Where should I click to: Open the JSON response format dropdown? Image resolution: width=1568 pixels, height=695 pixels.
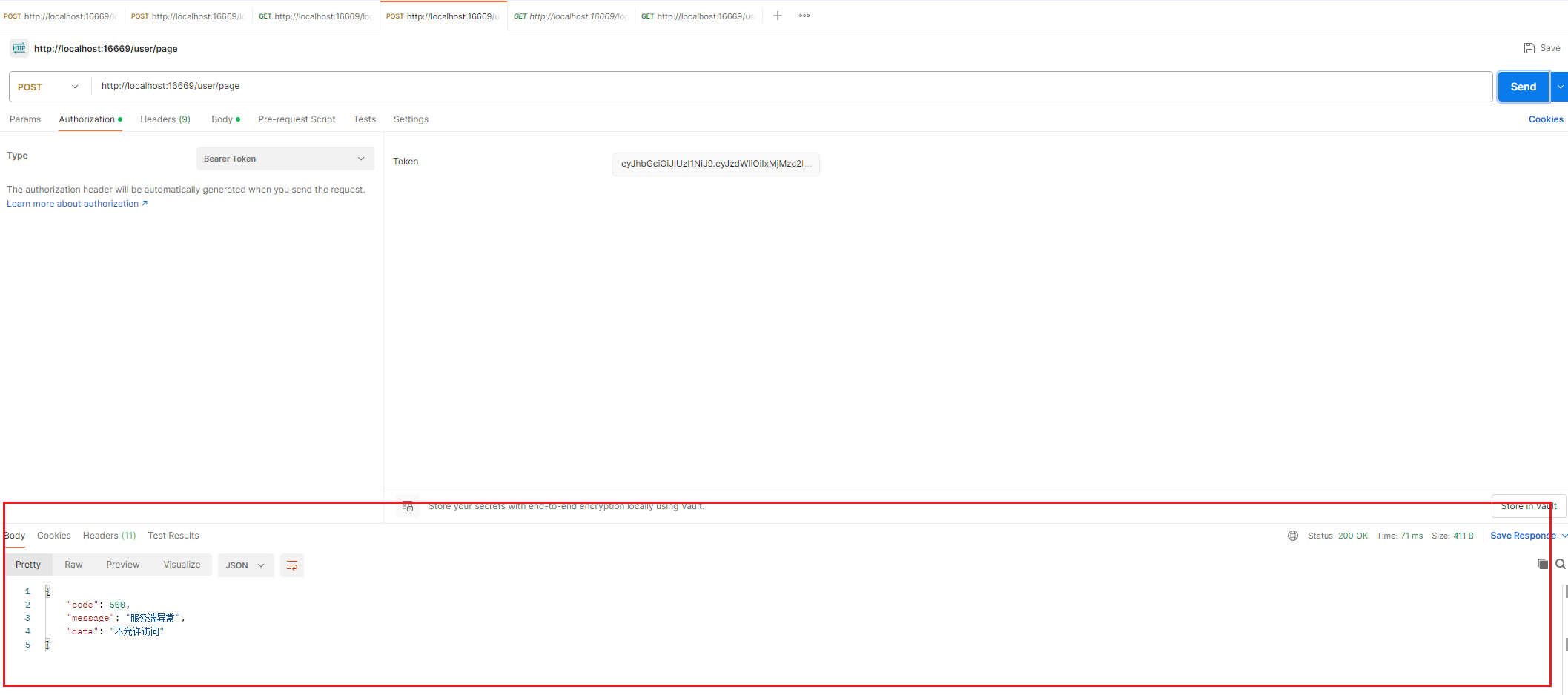(x=245, y=565)
